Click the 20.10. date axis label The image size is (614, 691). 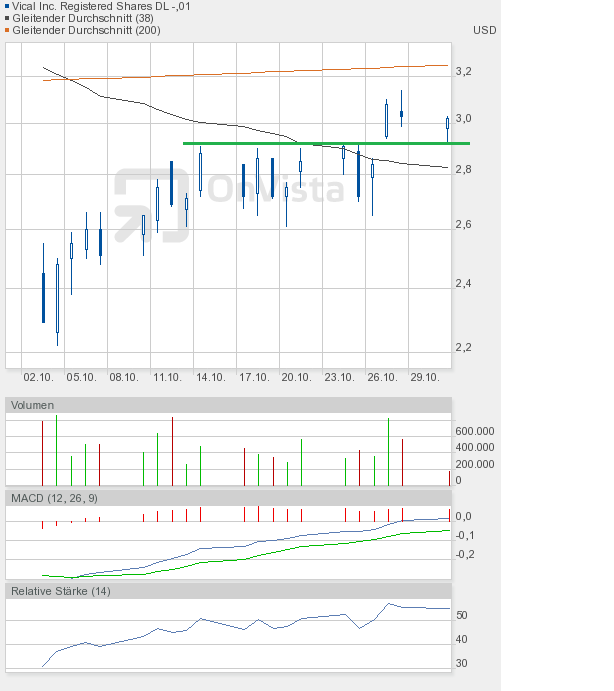point(296,378)
